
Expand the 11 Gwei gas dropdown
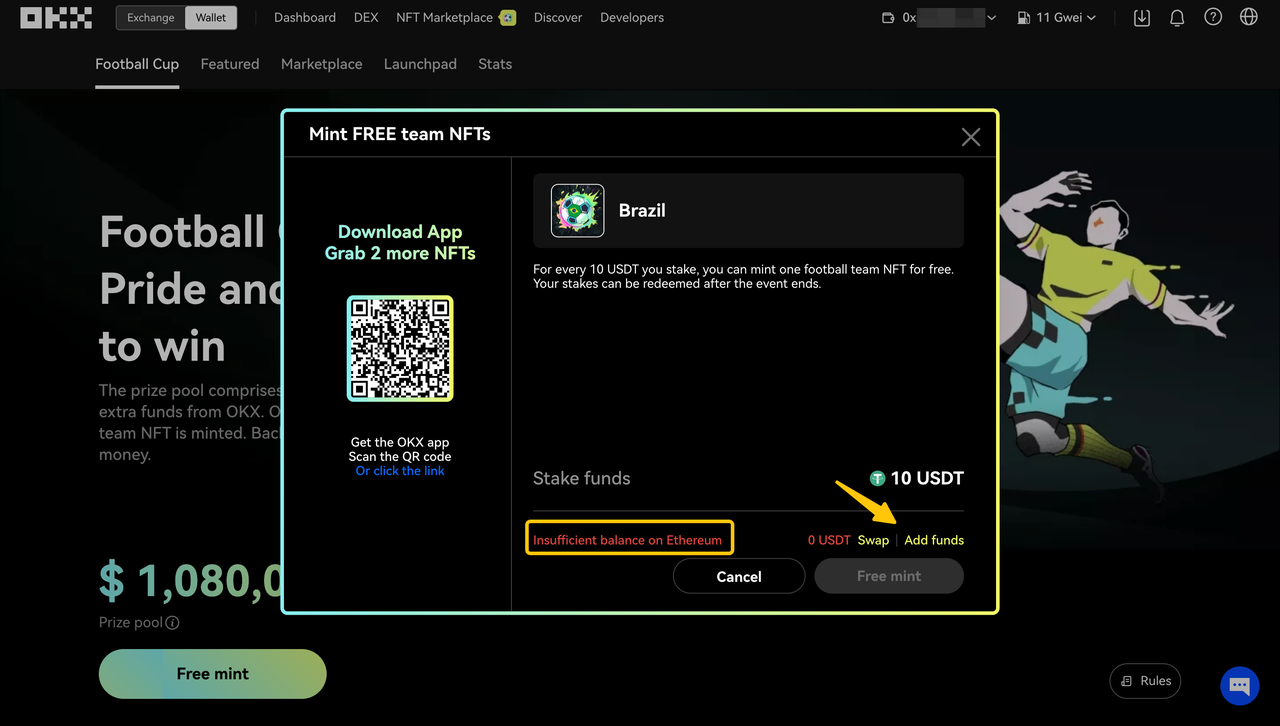point(1057,18)
